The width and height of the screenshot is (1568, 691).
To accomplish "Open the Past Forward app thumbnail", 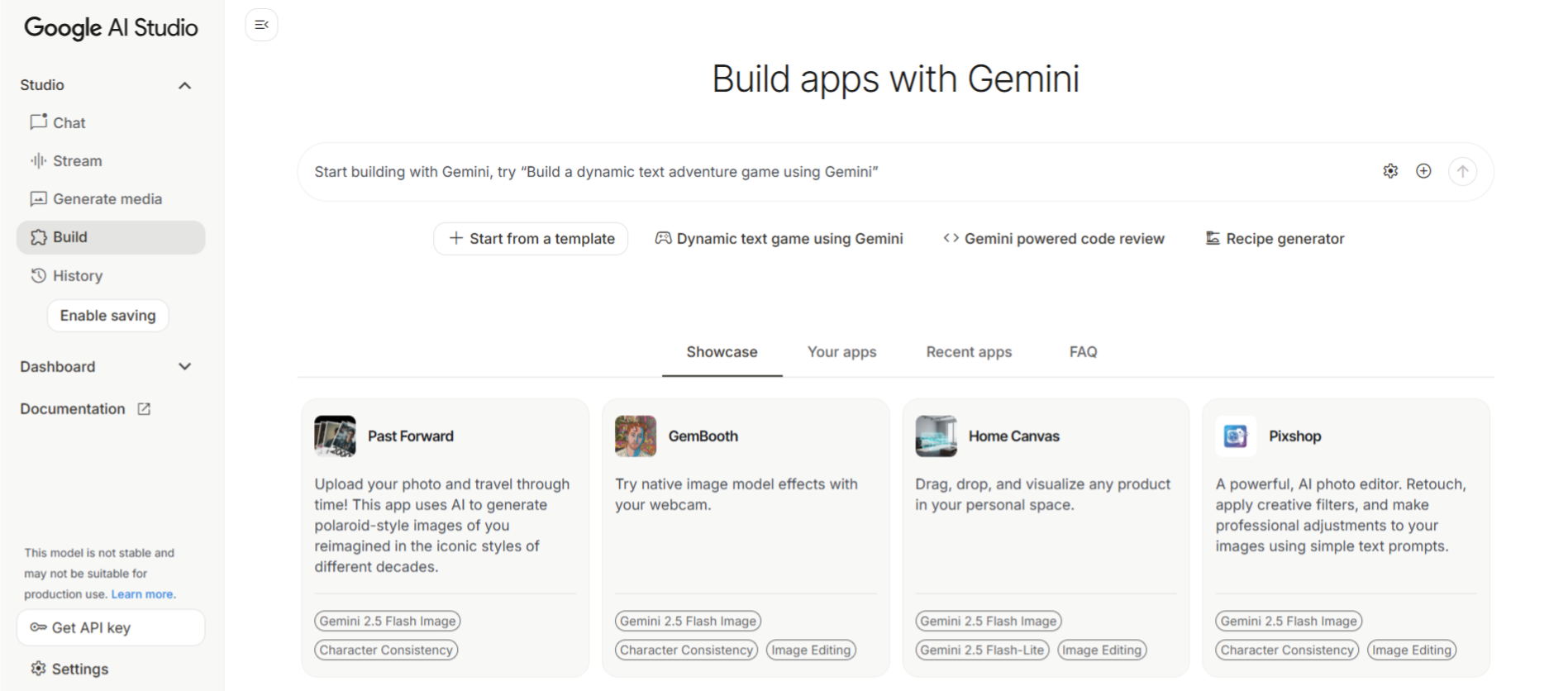I will point(335,436).
